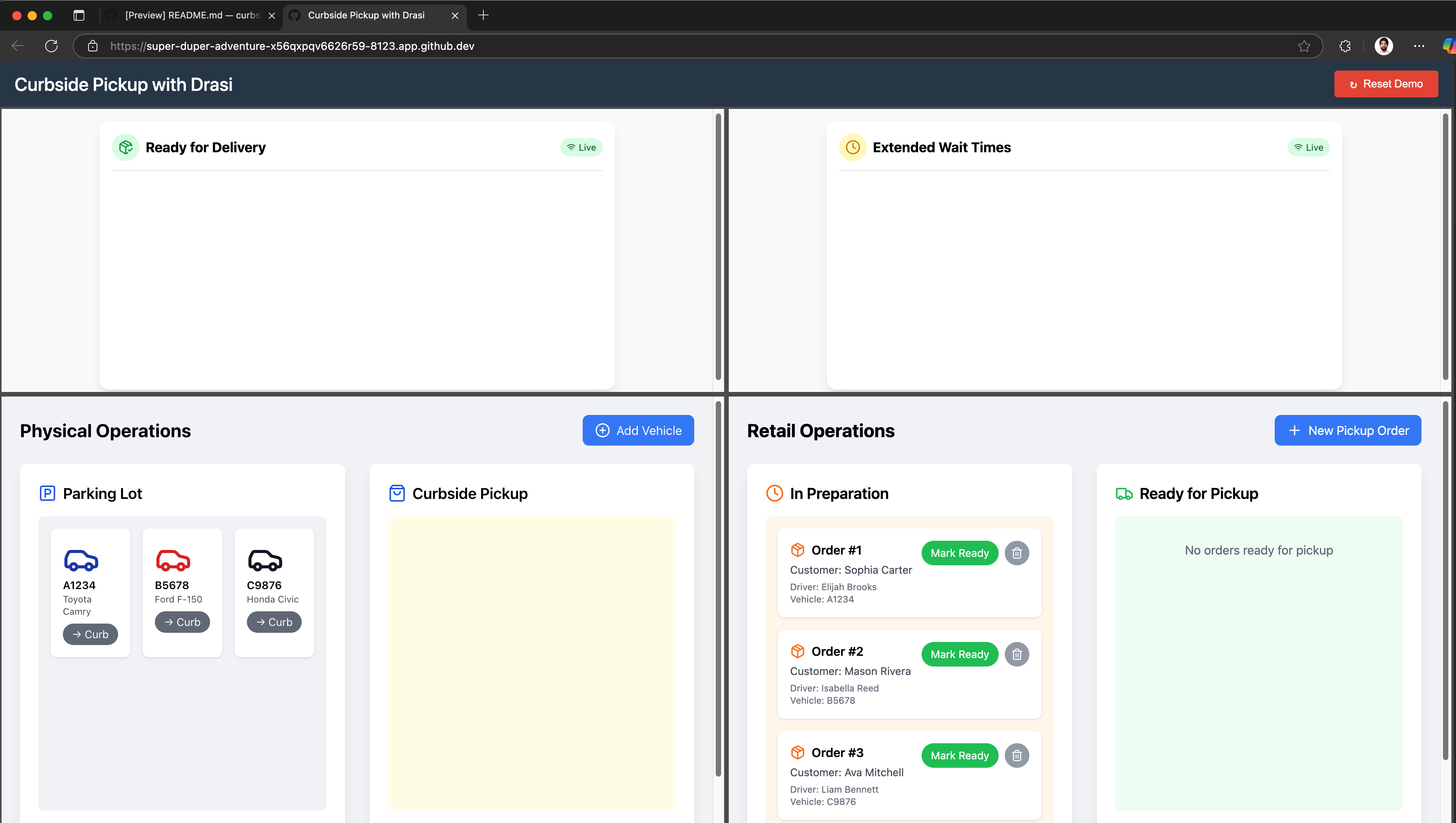
Task: Create a New Pickup Order
Action: click(1348, 430)
